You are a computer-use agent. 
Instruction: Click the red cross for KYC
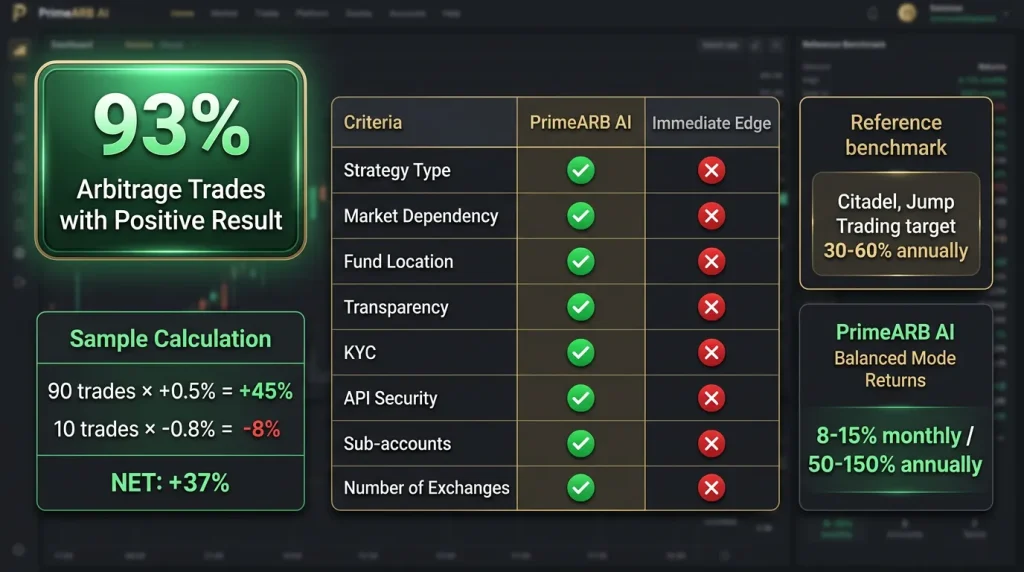point(711,352)
